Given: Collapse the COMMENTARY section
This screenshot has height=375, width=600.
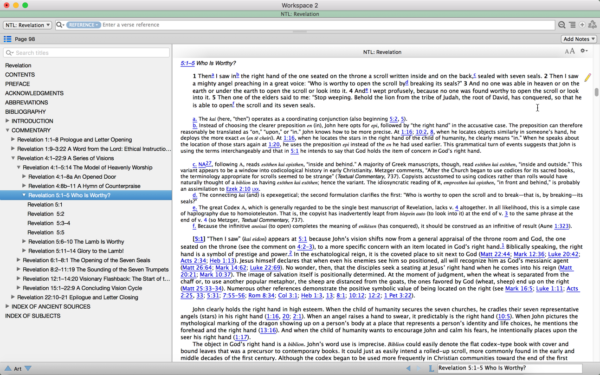Looking at the screenshot, I should point(7,130).
